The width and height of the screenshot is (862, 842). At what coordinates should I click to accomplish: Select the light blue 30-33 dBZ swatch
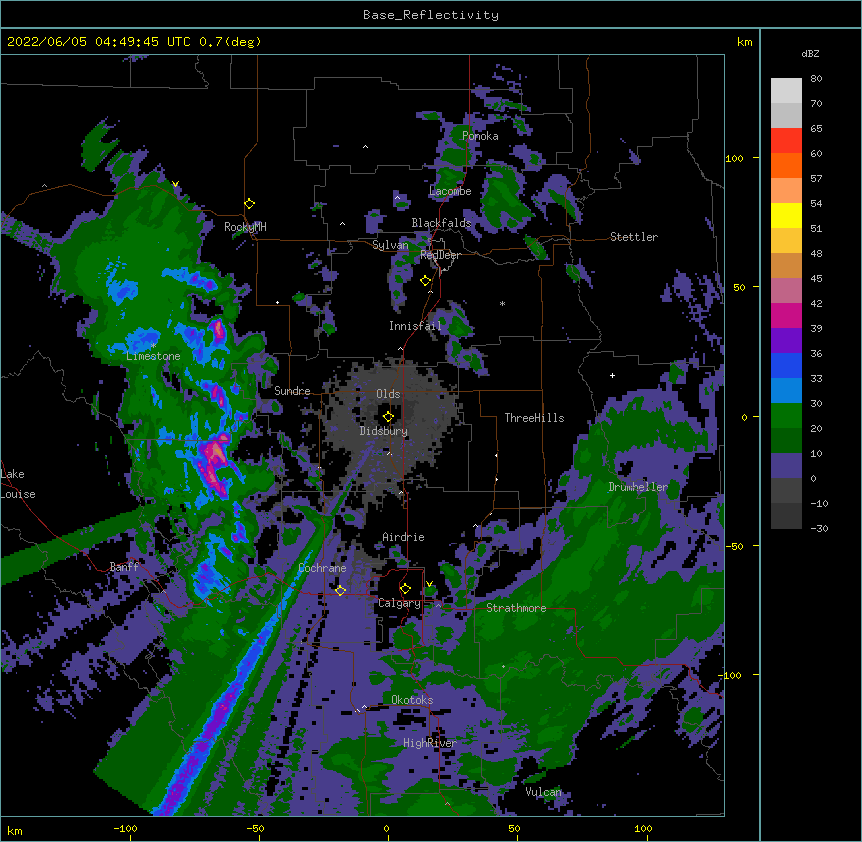tap(786, 390)
